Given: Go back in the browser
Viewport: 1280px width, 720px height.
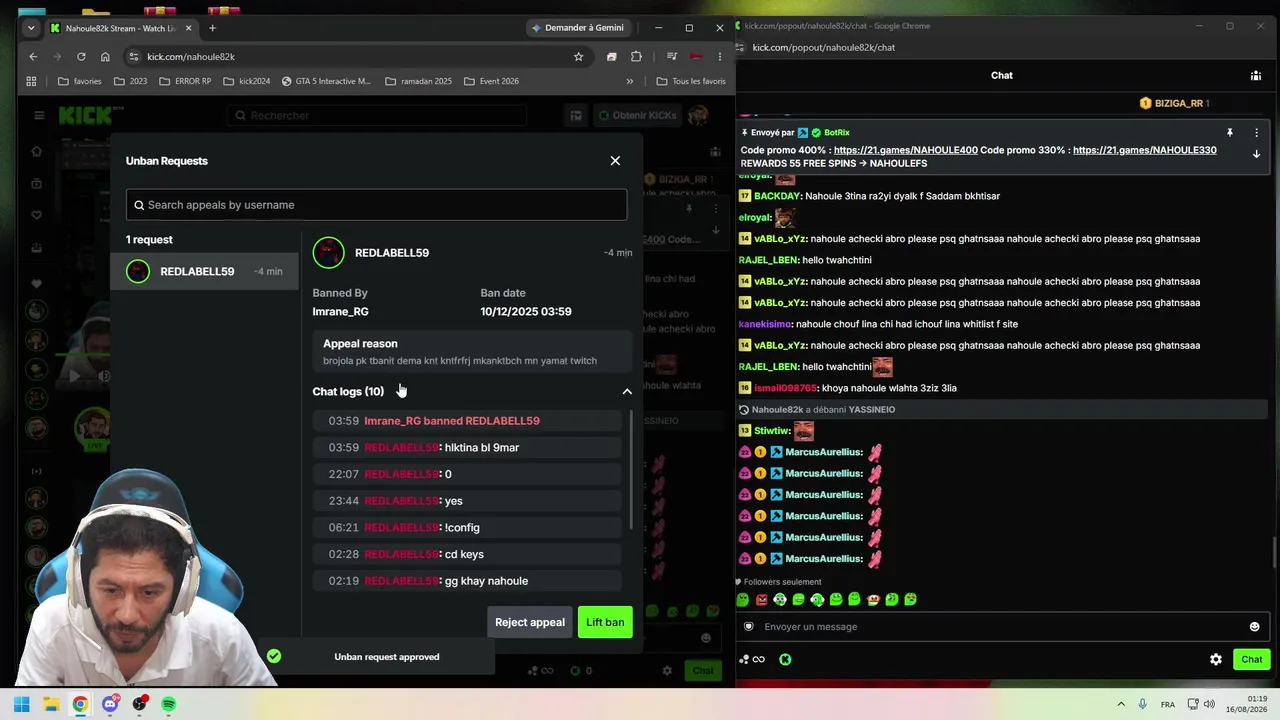Looking at the screenshot, I should pyautogui.click(x=33, y=57).
